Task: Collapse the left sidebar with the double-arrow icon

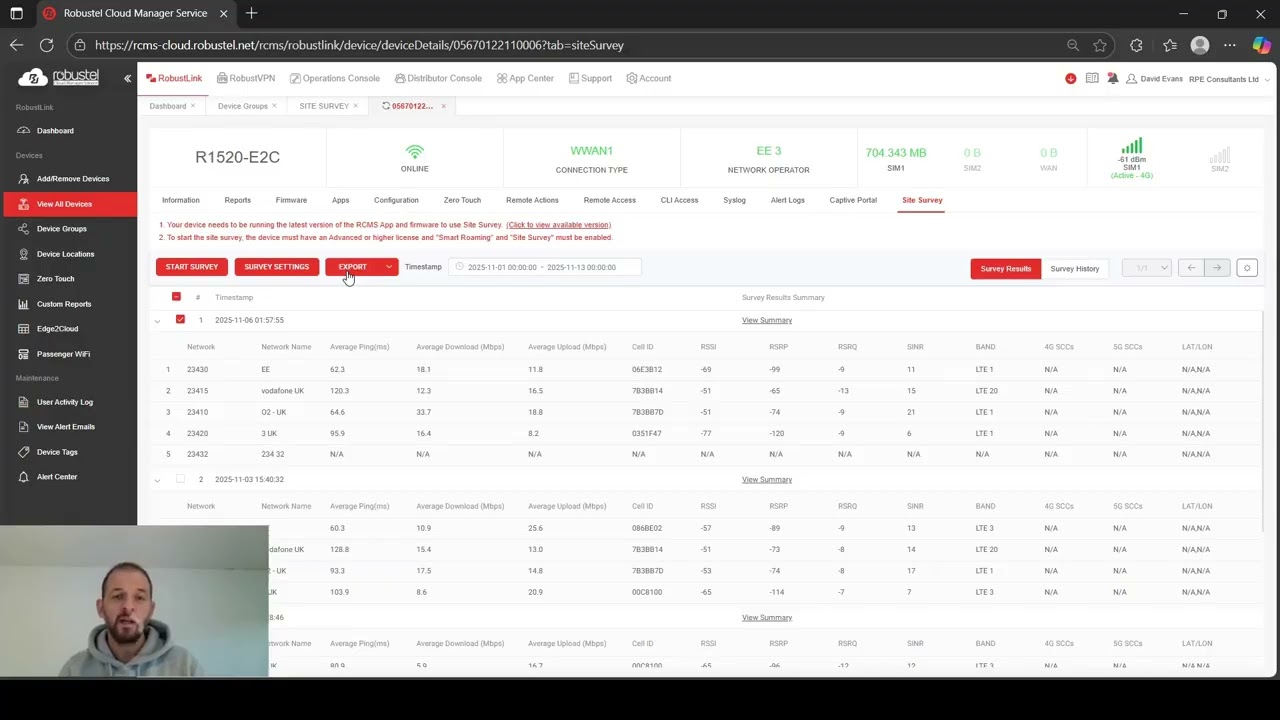Action: [x=127, y=78]
